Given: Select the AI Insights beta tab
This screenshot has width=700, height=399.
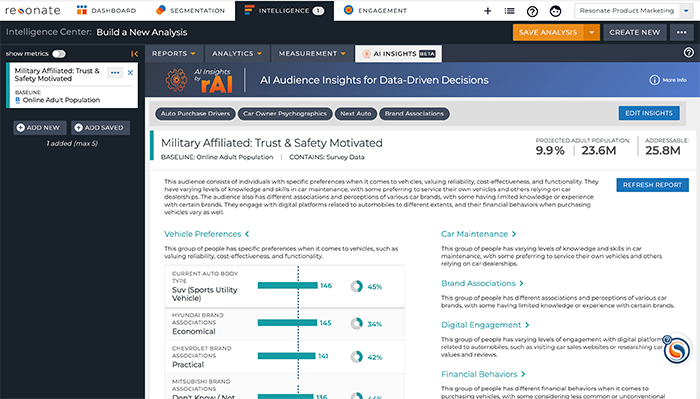Looking at the screenshot, I should pyautogui.click(x=399, y=54).
